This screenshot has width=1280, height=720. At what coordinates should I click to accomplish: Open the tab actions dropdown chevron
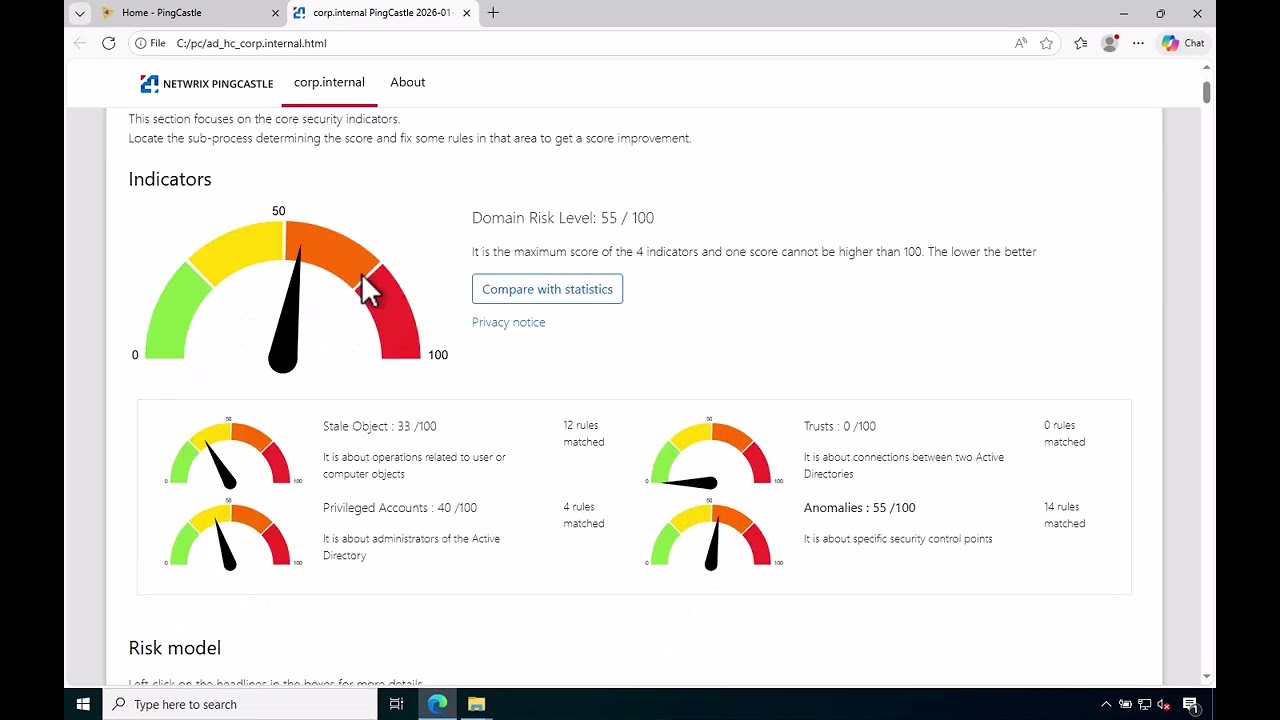pyautogui.click(x=79, y=13)
